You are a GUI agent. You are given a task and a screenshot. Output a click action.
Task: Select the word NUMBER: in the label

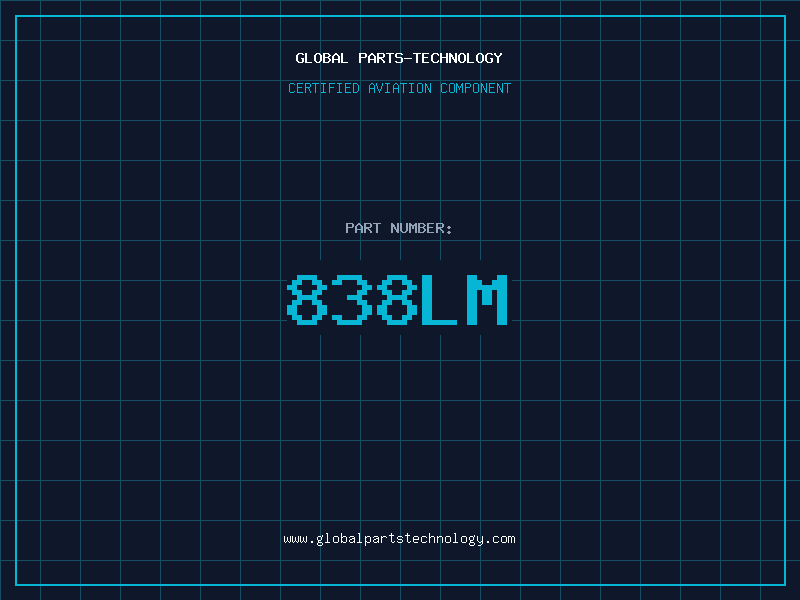(x=421, y=228)
